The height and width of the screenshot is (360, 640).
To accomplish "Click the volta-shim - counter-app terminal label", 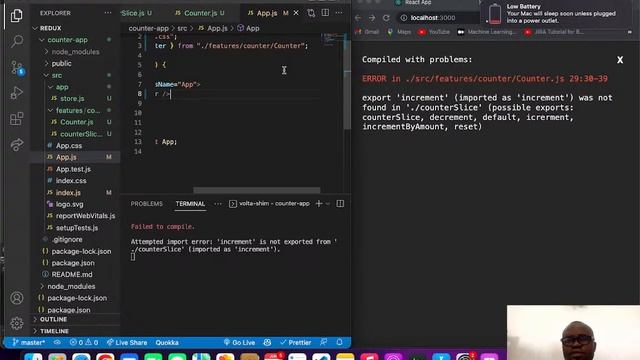I will [x=269, y=203].
